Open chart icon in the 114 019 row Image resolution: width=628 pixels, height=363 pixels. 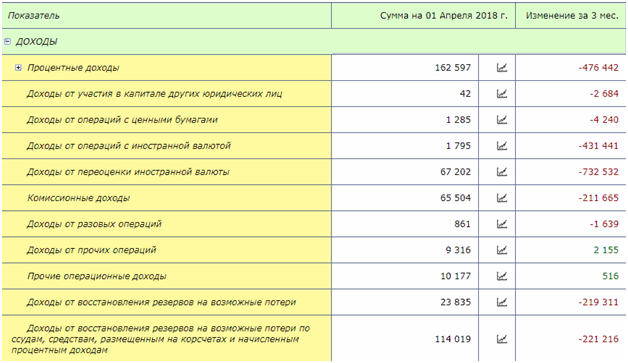click(501, 339)
